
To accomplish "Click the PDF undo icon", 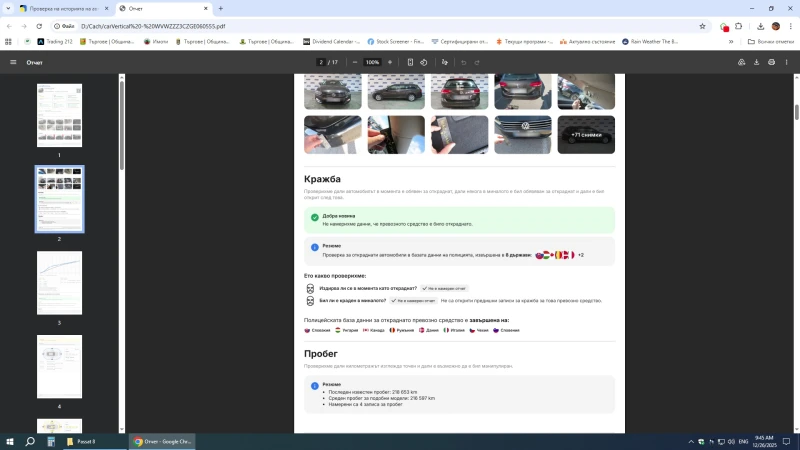I will (x=463, y=62).
